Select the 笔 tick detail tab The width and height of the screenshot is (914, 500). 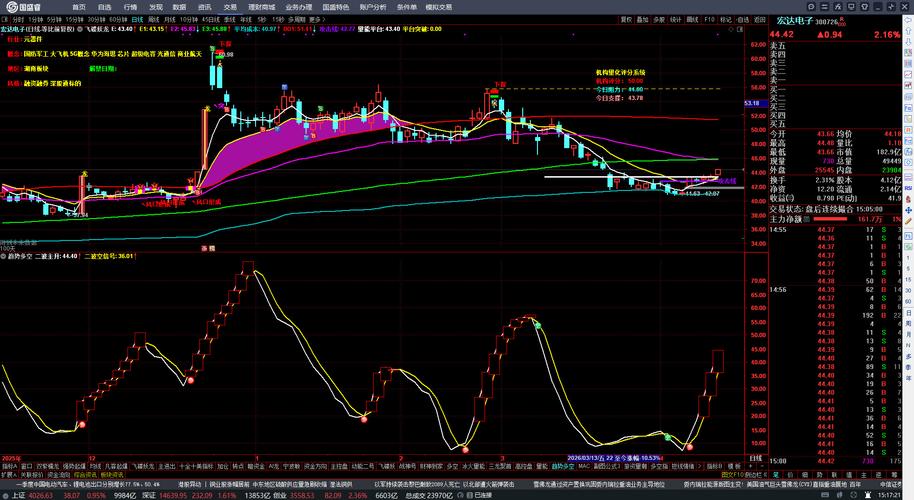tap(777, 475)
